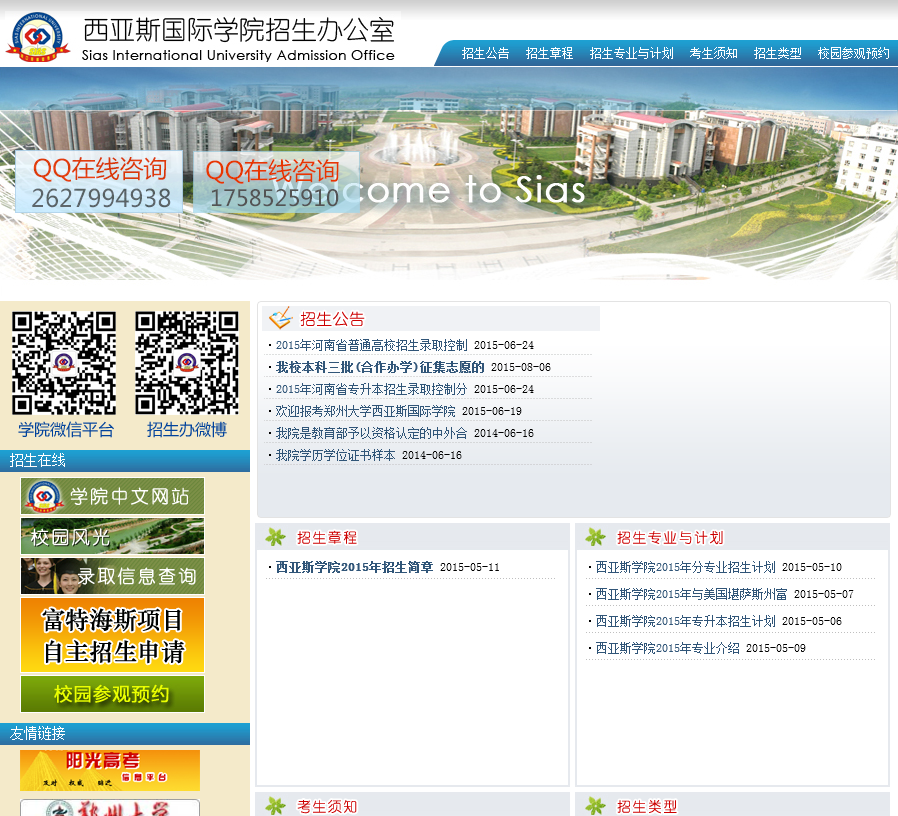
Task: Open 我院学历学位证书样本 announcement
Action: click(x=336, y=455)
